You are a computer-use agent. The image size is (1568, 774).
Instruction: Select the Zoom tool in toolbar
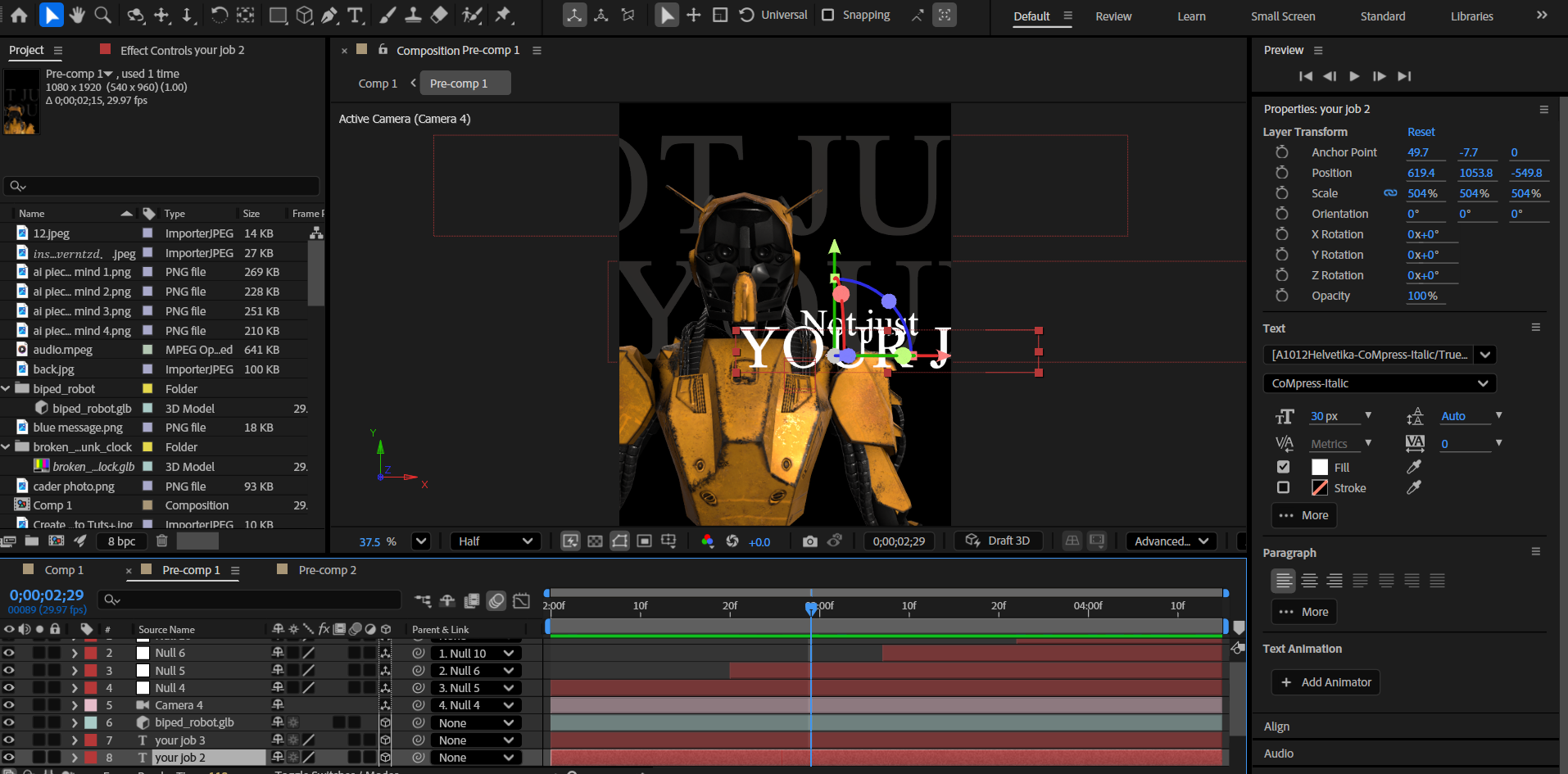(102, 15)
